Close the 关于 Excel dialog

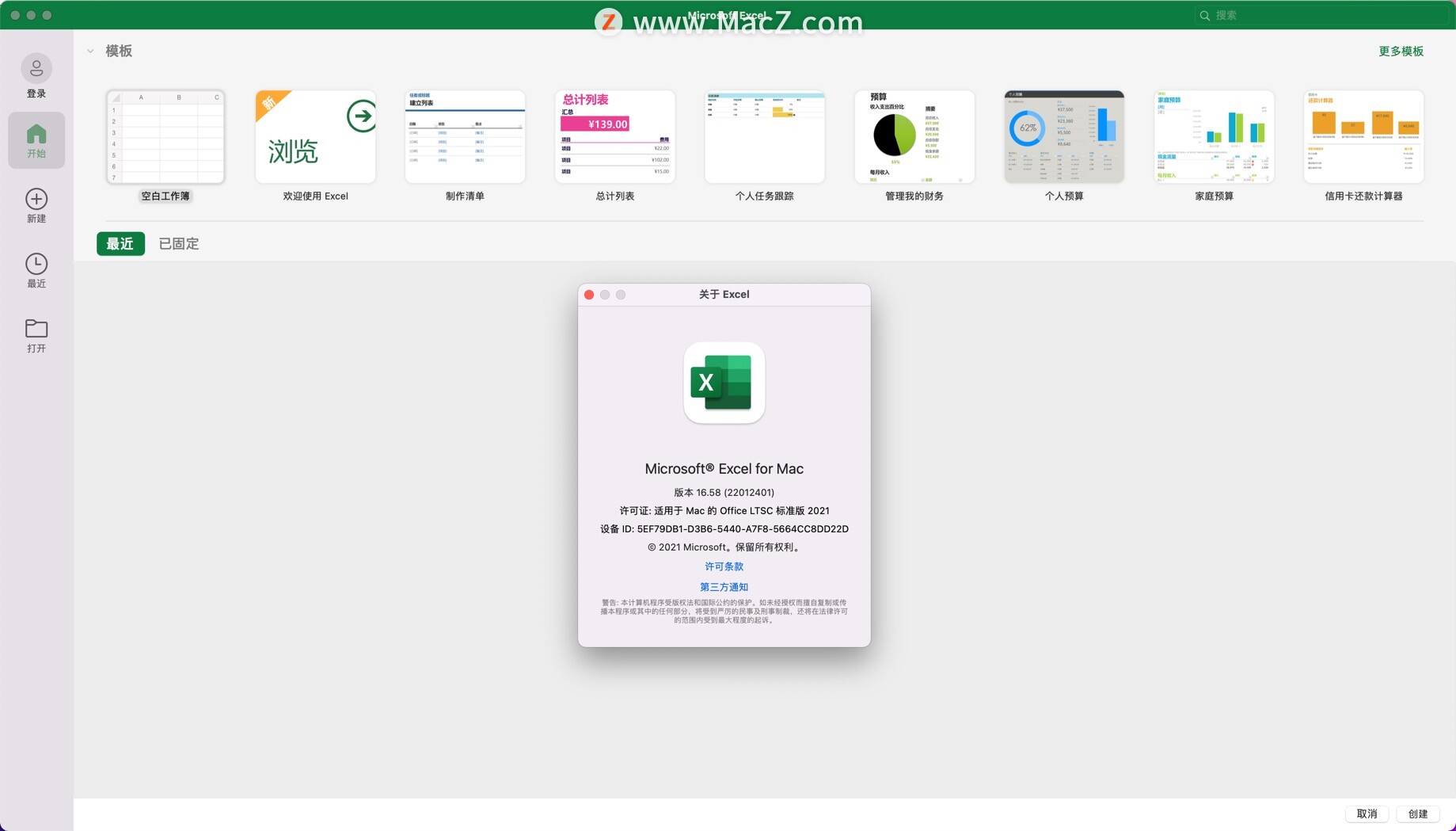pos(589,295)
